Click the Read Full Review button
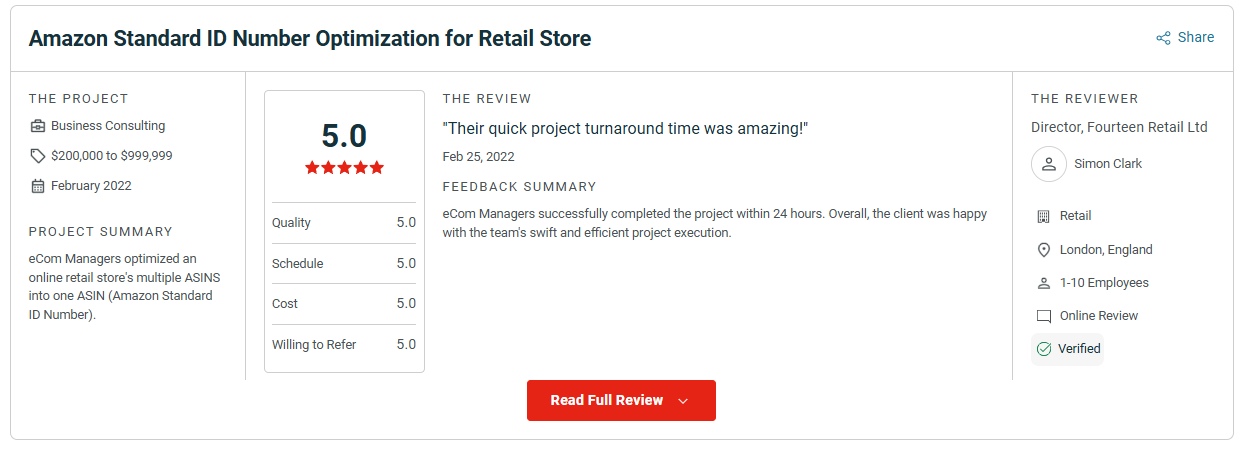Screen dimensions: 1244x449 pos(621,400)
